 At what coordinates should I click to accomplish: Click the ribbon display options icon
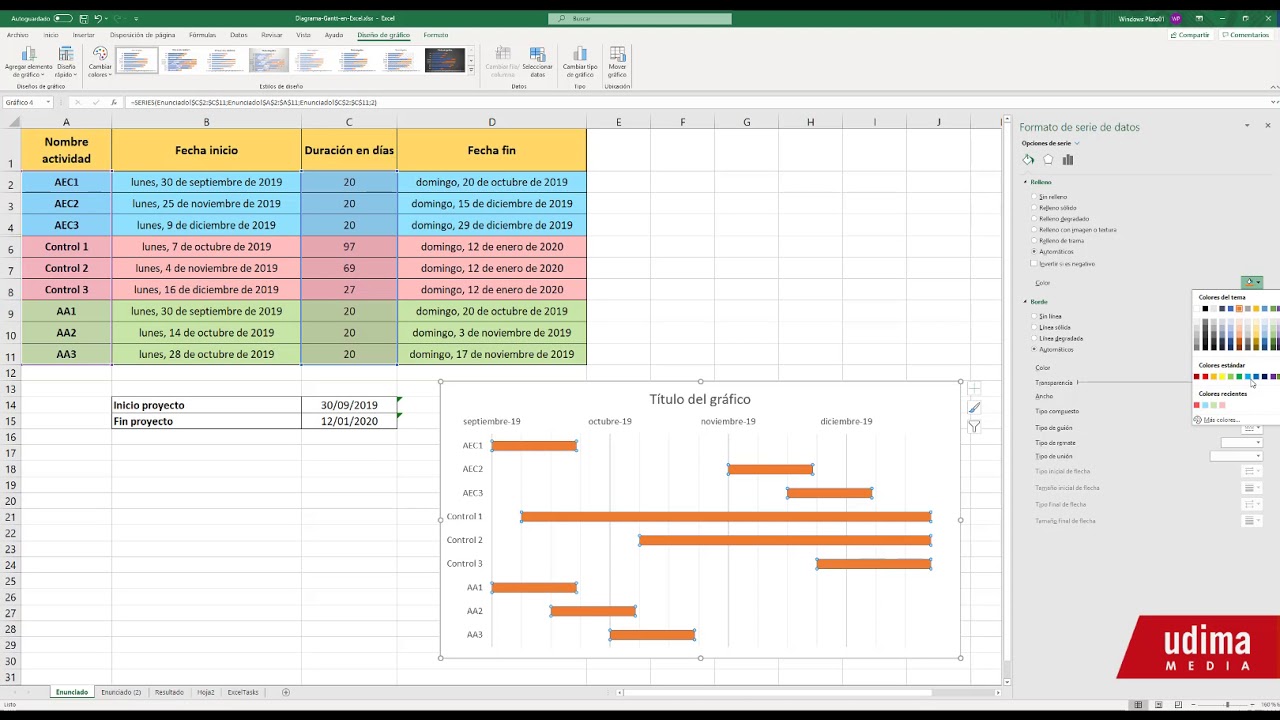coord(1199,18)
